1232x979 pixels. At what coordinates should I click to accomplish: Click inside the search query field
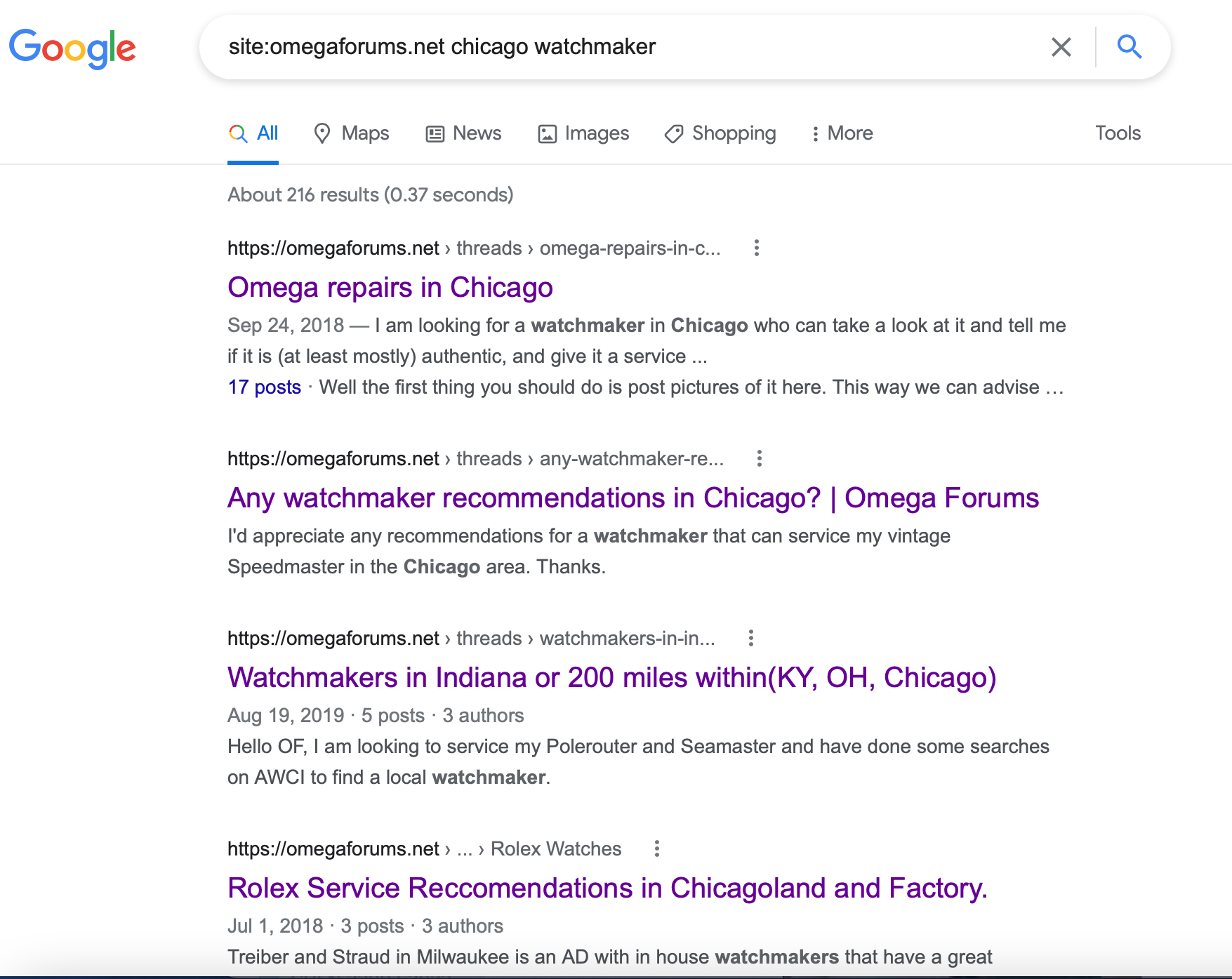pyautogui.click(x=632, y=47)
